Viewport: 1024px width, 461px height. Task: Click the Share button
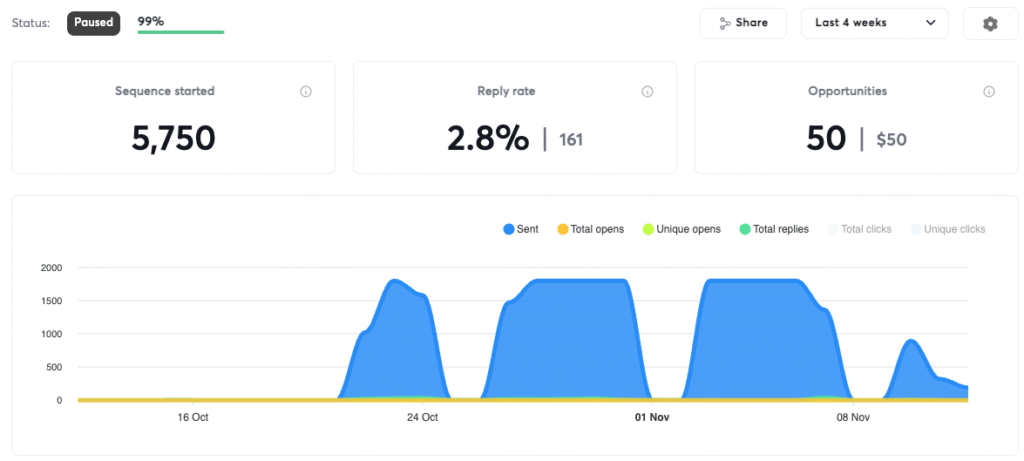[x=743, y=24]
